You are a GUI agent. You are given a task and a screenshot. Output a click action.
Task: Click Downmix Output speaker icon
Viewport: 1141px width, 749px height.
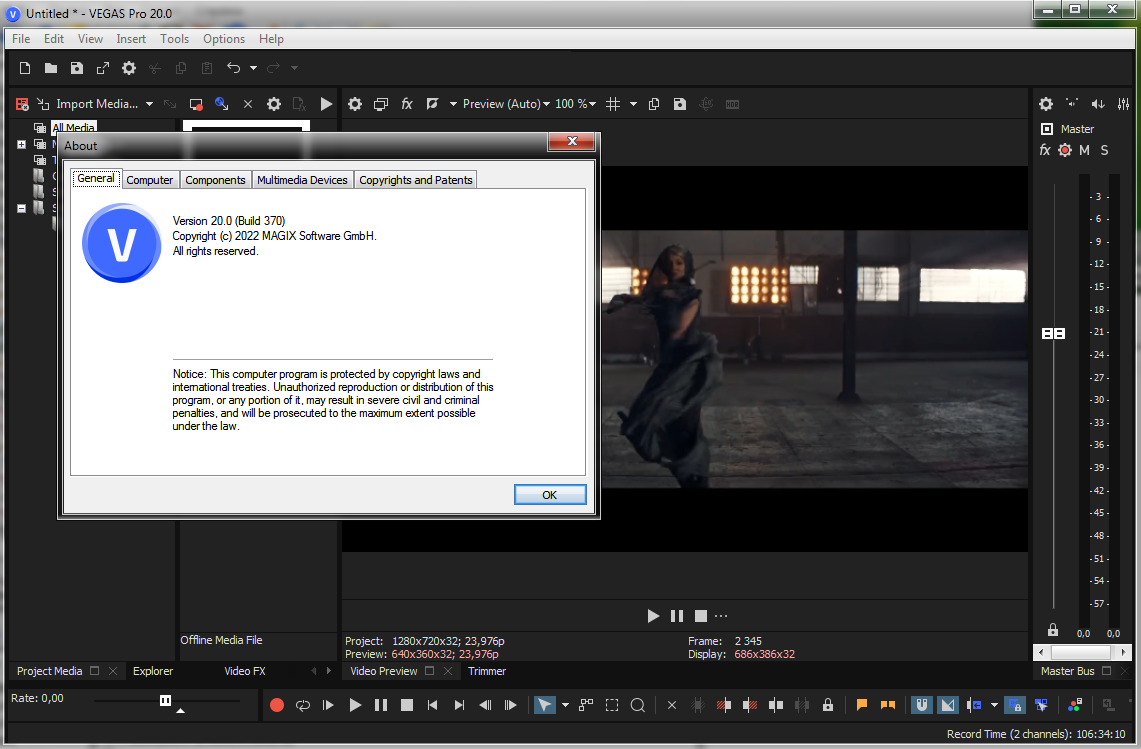click(x=1072, y=104)
